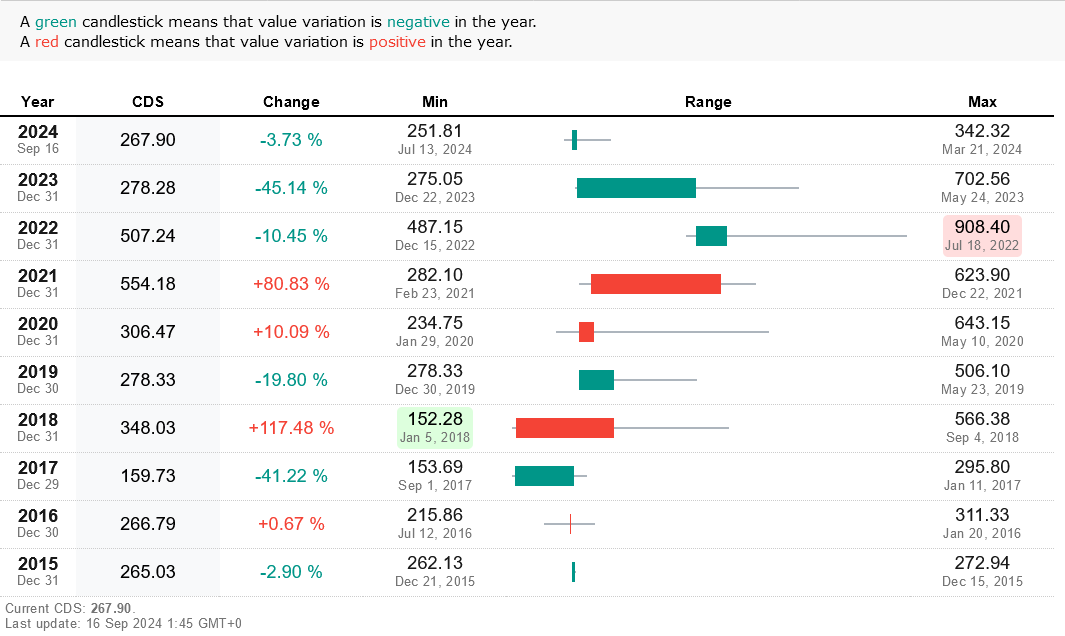Click the 'Current CDS: 267.90' footer text

click(x=70, y=608)
